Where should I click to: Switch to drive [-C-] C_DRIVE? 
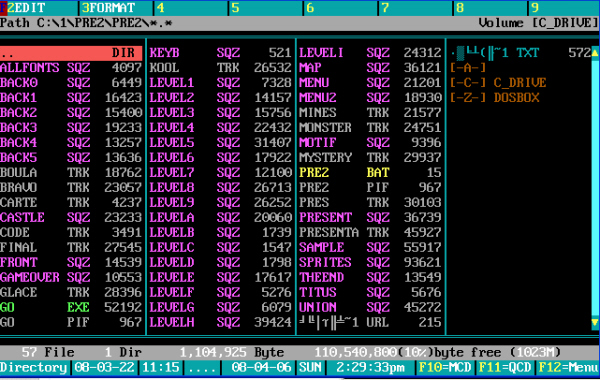[498, 83]
